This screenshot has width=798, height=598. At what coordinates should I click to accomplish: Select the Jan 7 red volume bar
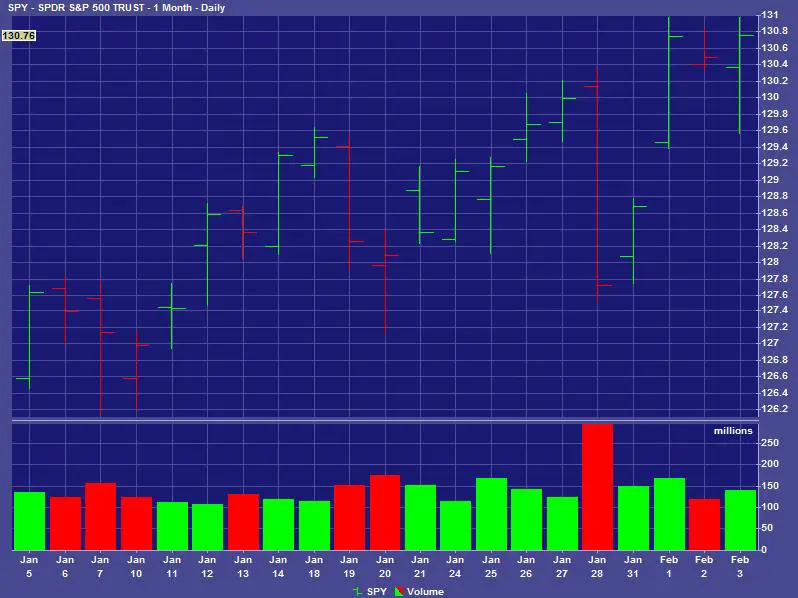[101, 517]
